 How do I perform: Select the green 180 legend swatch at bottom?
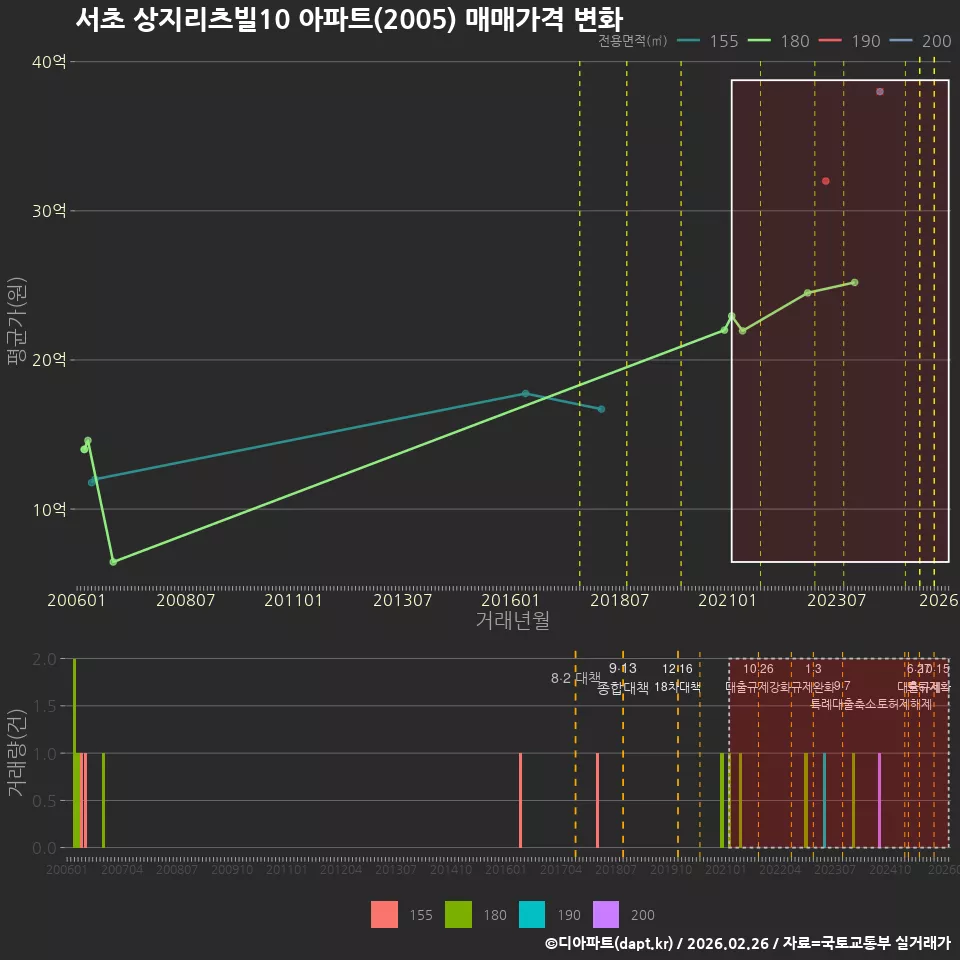point(459,915)
